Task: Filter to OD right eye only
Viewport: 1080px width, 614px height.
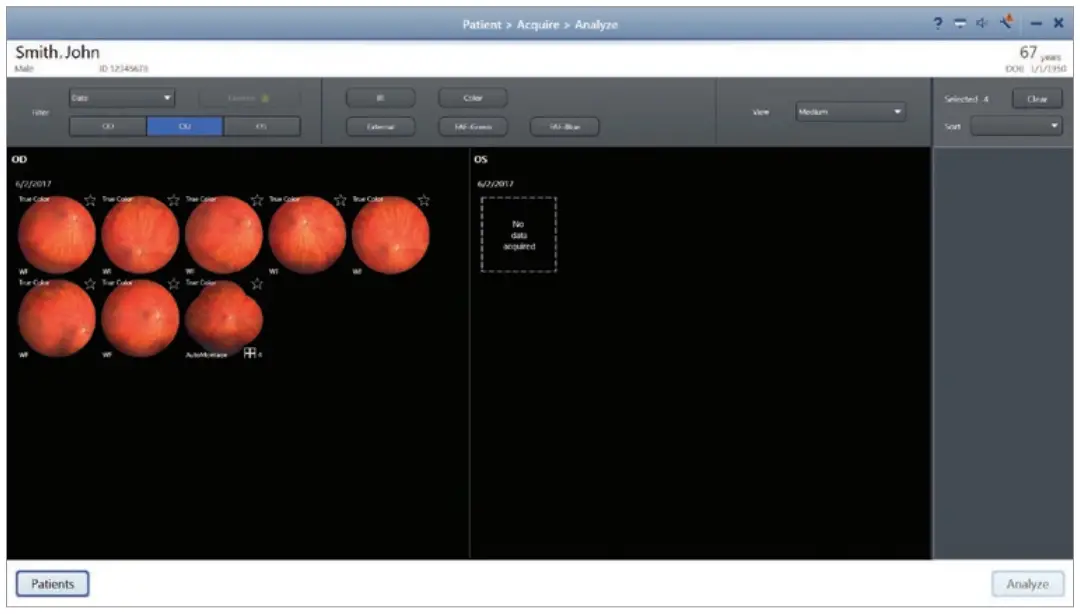Action: (x=108, y=126)
